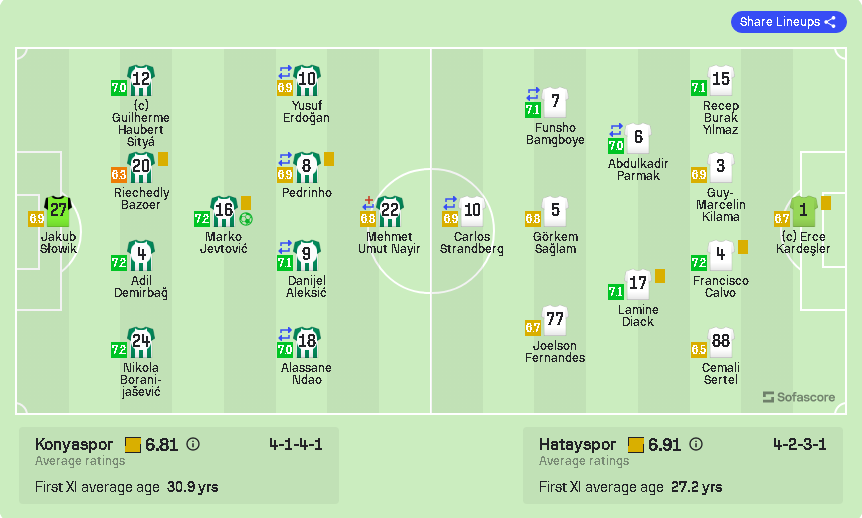Click Mehmet Umut Nayir's number 22 shirt
The image size is (862, 518).
coord(390,211)
